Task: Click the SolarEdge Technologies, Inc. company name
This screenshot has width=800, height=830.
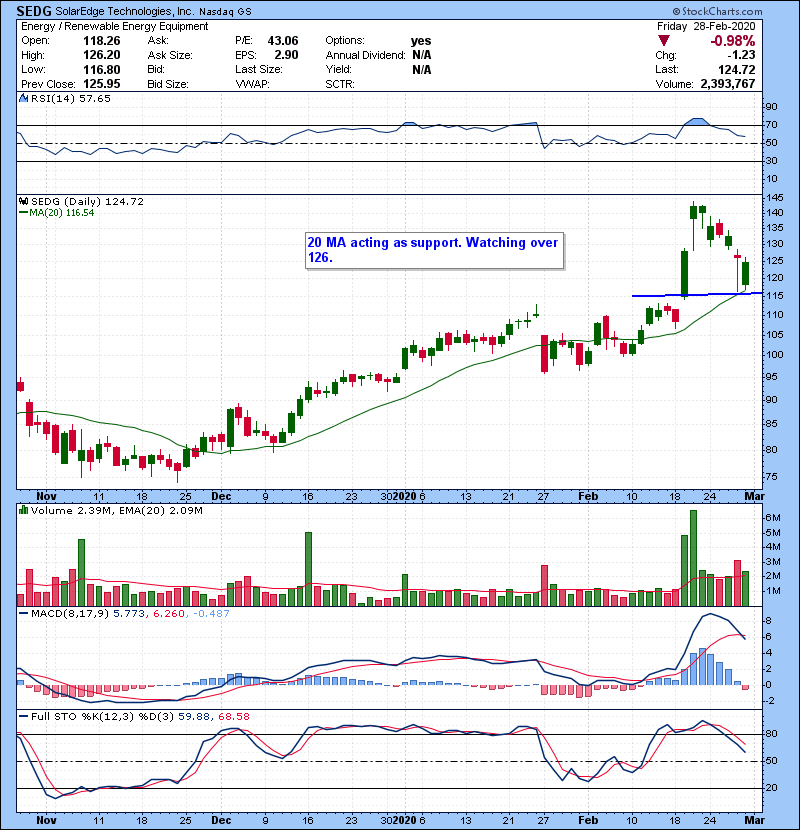Action: [125, 11]
